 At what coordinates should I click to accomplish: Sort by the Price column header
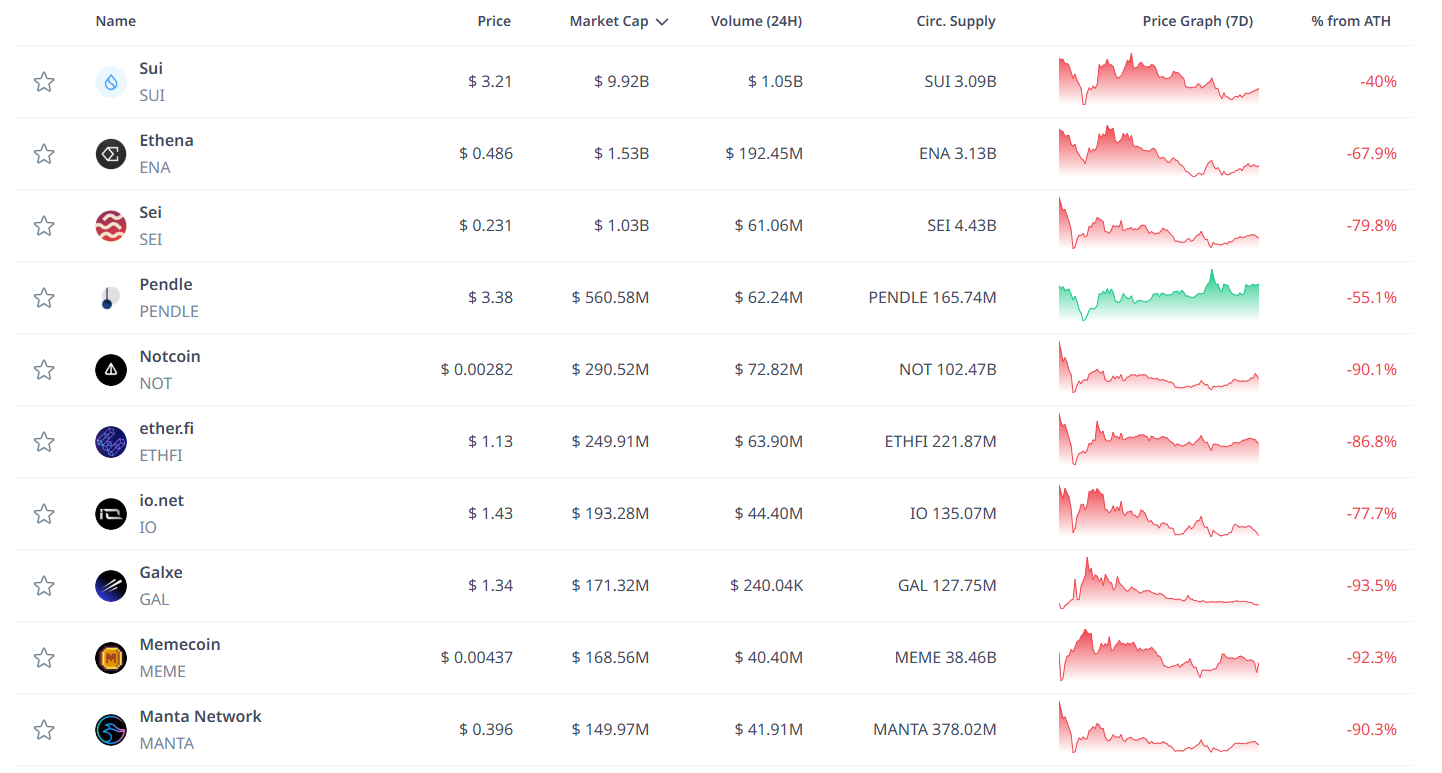click(x=493, y=20)
